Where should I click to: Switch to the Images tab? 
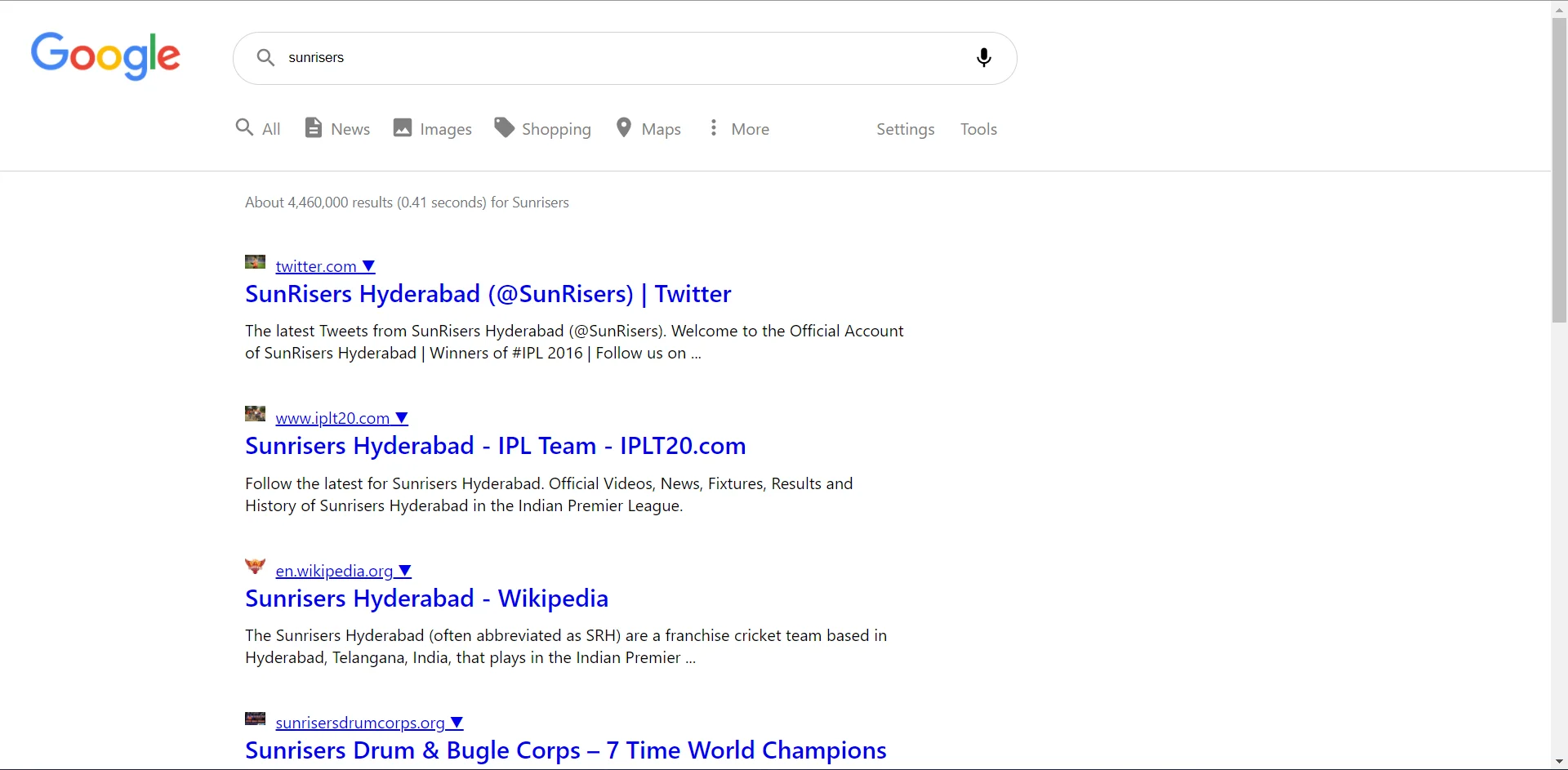pos(433,128)
